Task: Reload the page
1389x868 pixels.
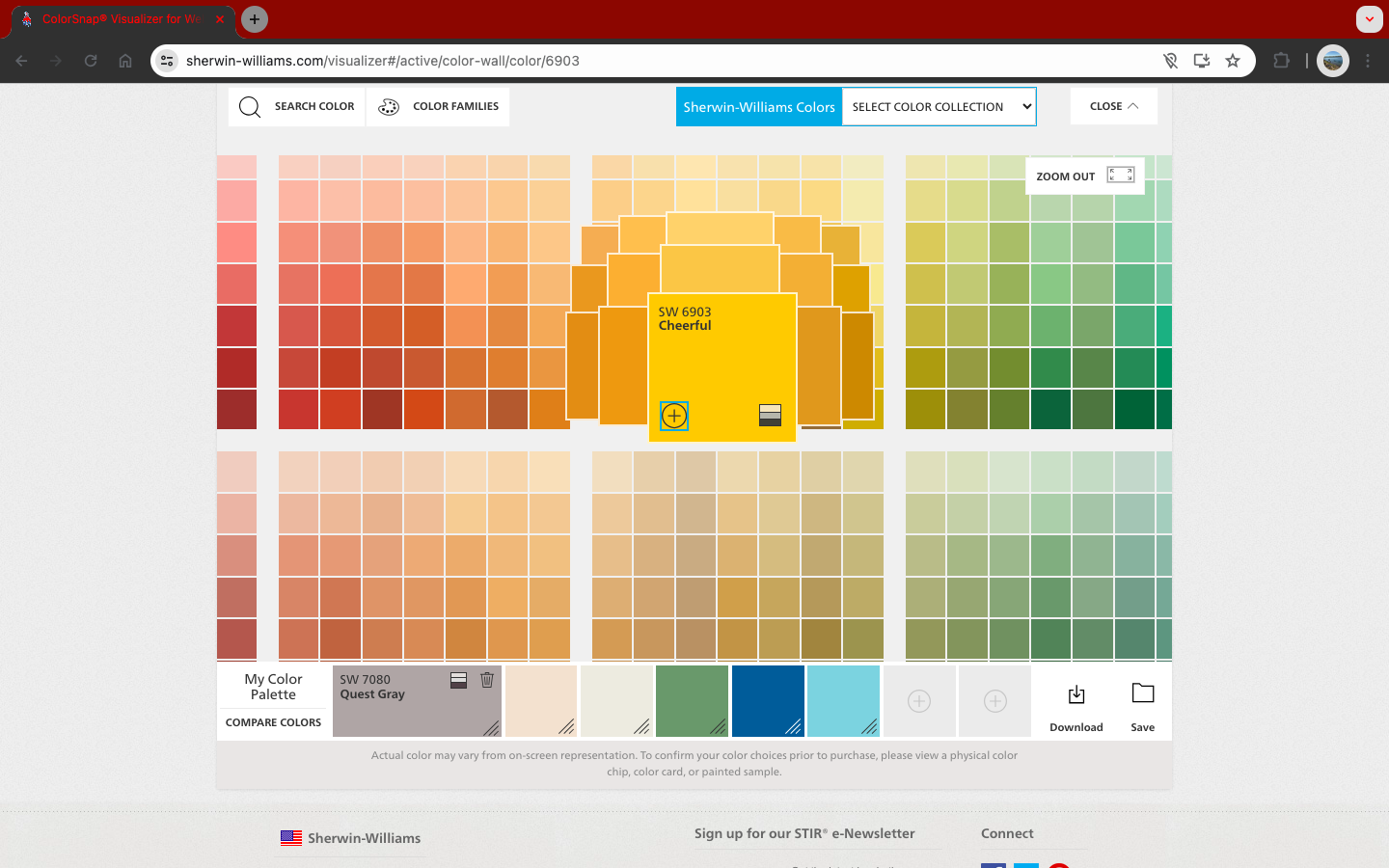Action: click(x=91, y=61)
